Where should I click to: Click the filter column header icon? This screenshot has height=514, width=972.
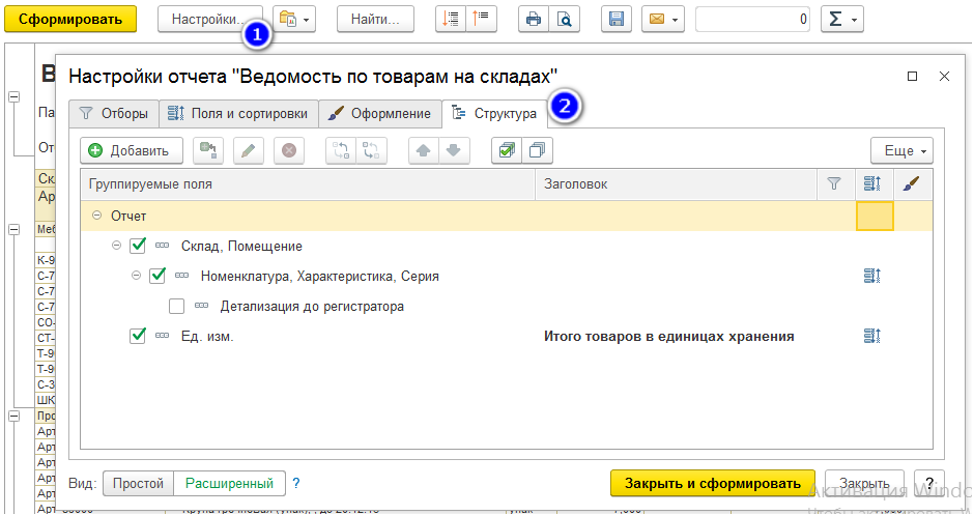tap(834, 184)
